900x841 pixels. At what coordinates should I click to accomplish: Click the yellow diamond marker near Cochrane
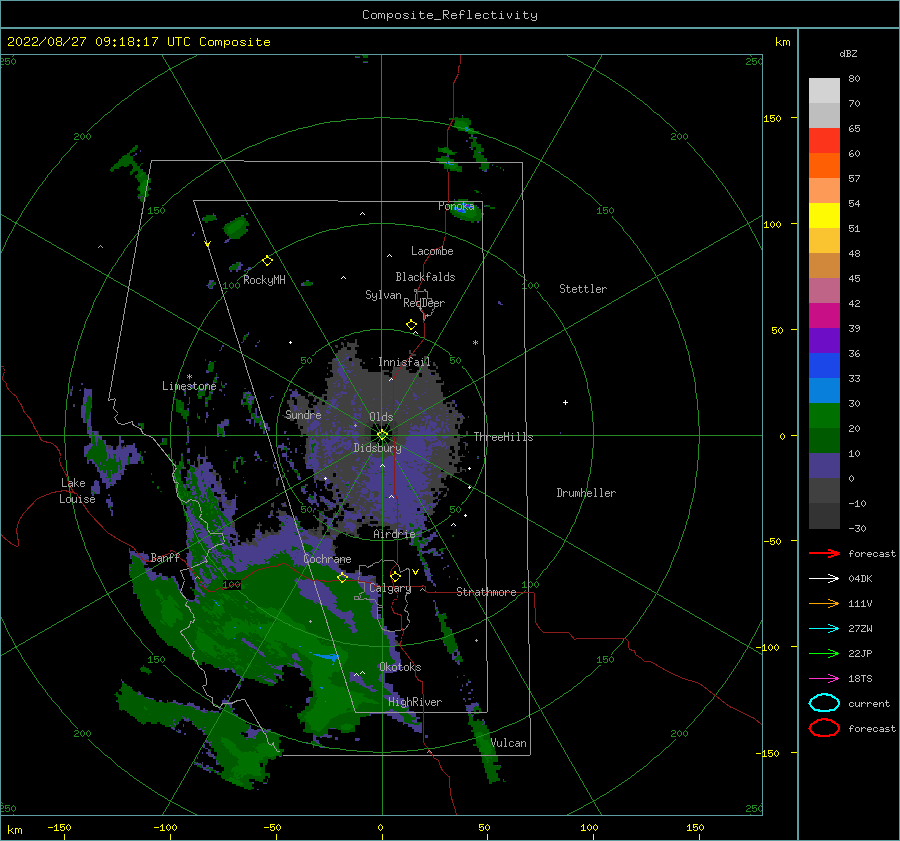tap(342, 578)
